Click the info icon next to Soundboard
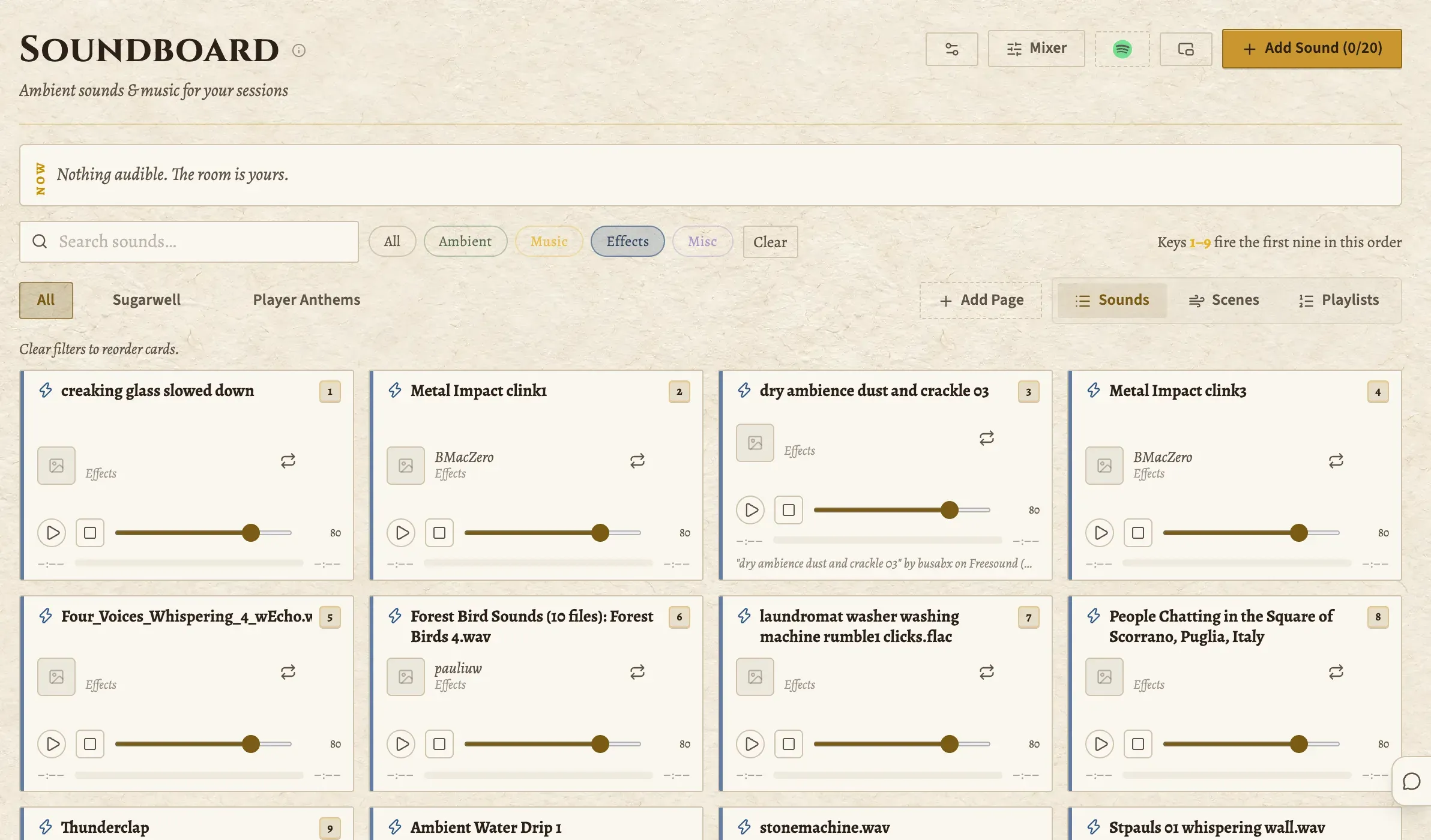1431x840 pixels. click(298, 50)
